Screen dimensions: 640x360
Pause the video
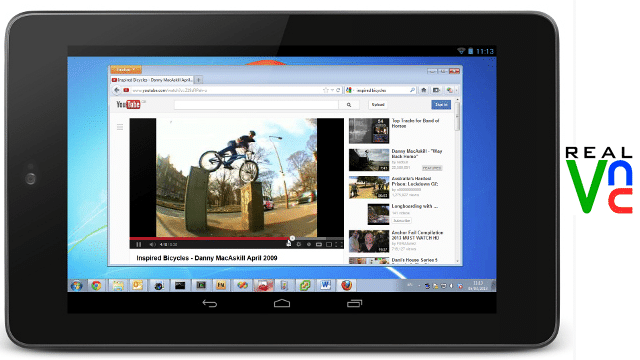click(139, 244)
